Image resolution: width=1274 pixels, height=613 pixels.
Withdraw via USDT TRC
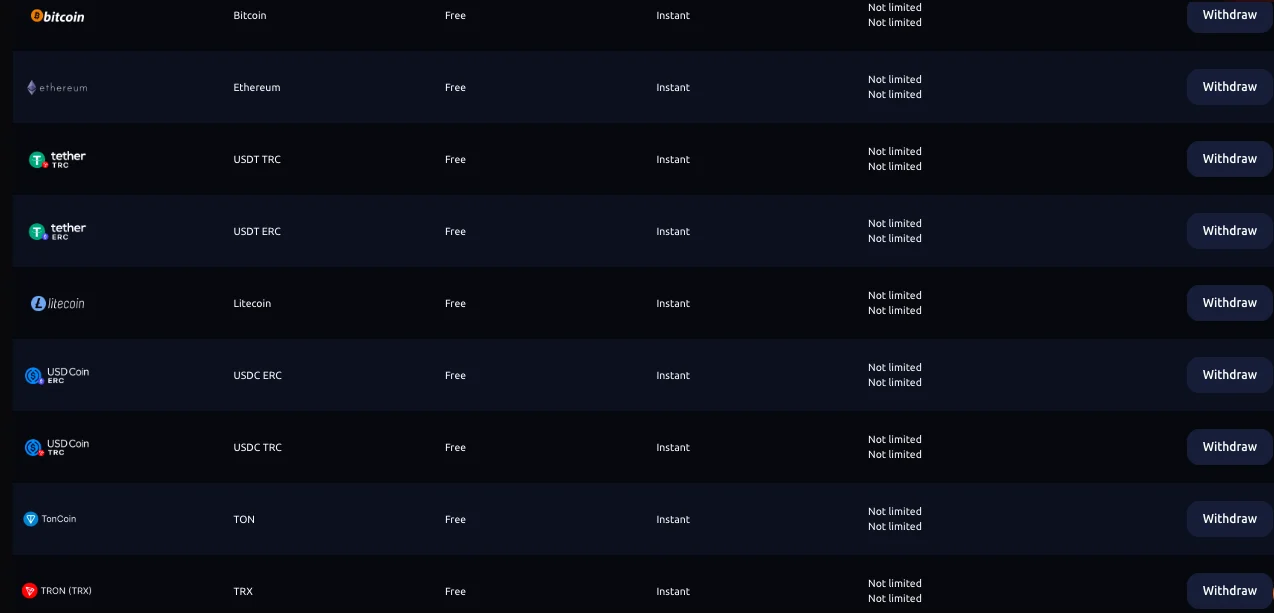(1229, 159)
